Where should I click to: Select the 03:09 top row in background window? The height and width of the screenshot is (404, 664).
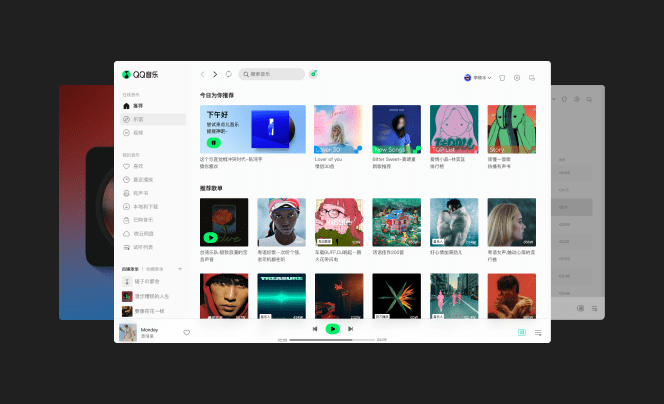point(572,173)
